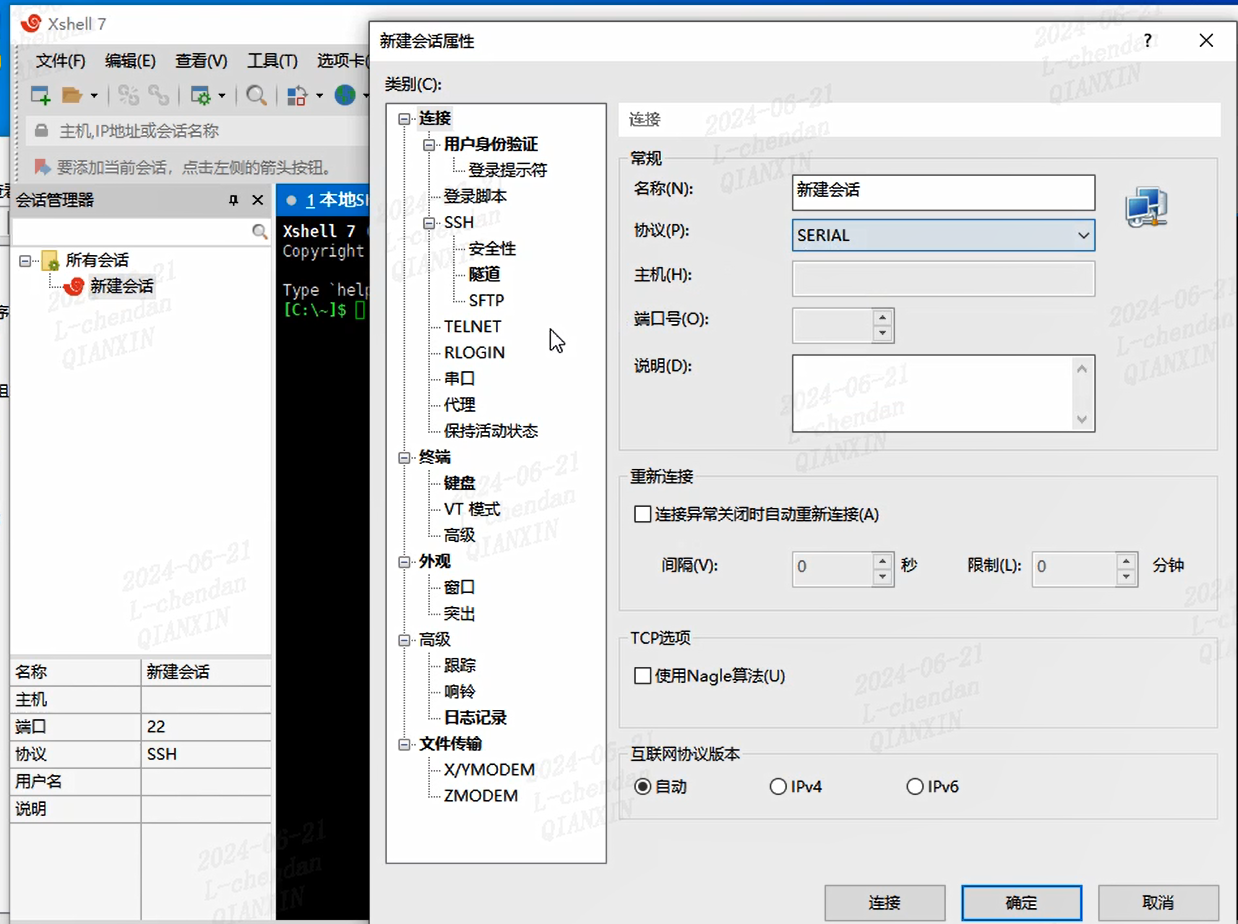Pin the session manager panel
This screenshot has width=1238, height=924.
pos(234,200)
